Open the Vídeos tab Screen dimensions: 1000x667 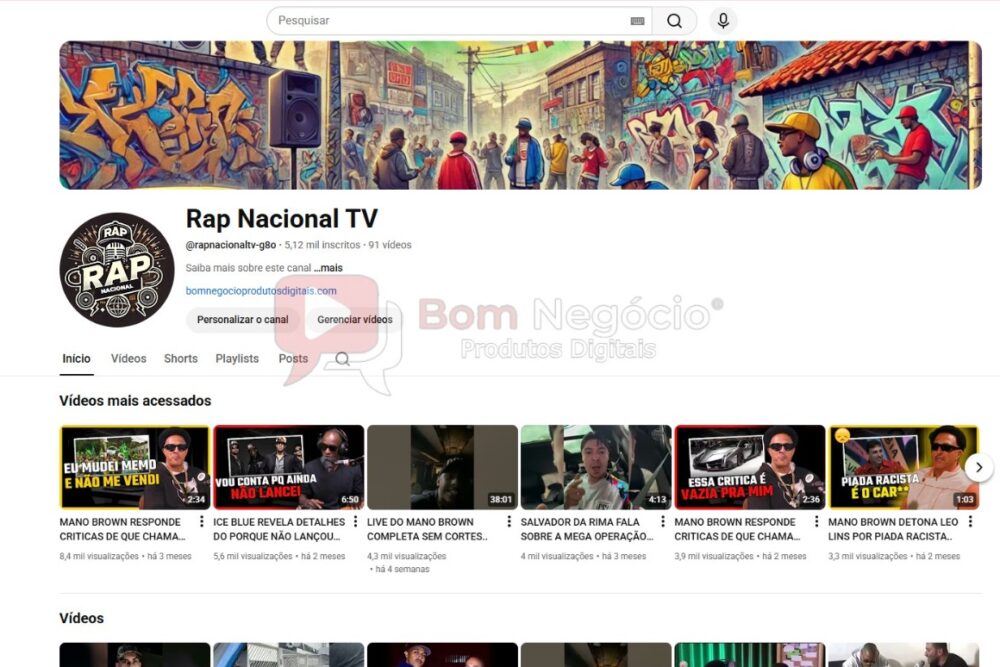tap(128, 358)
